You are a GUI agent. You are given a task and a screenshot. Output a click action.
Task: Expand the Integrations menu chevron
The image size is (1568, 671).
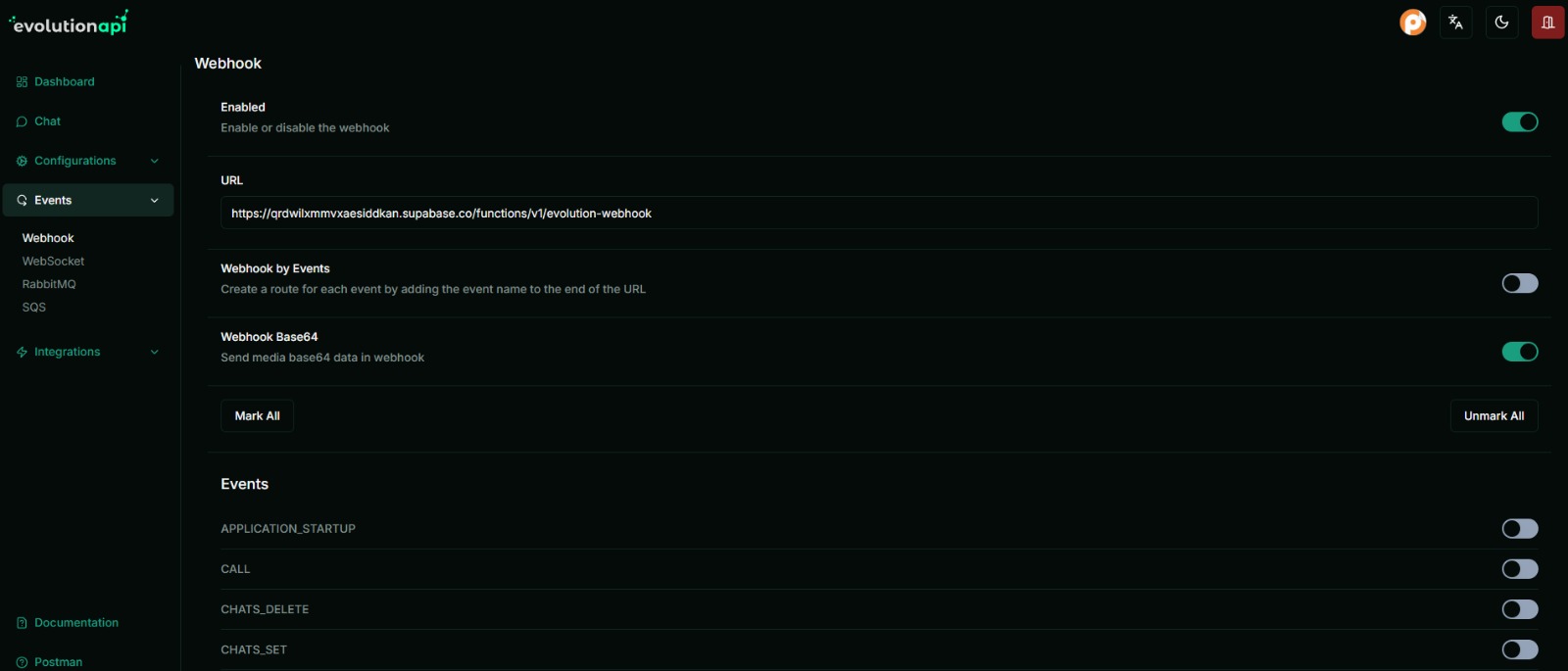(154, 353)
